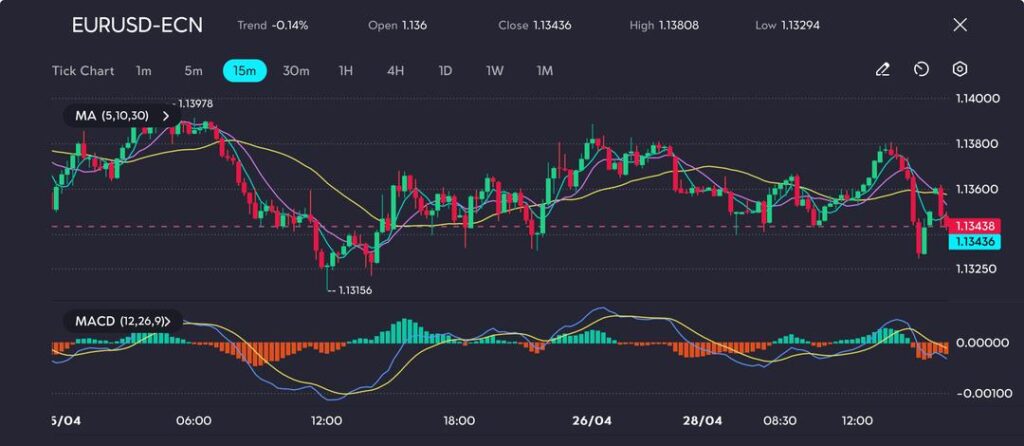Switch to Tick Chart view
Image resolution: width=1024 pixels, height=446 pixels.
pos(82,71)
